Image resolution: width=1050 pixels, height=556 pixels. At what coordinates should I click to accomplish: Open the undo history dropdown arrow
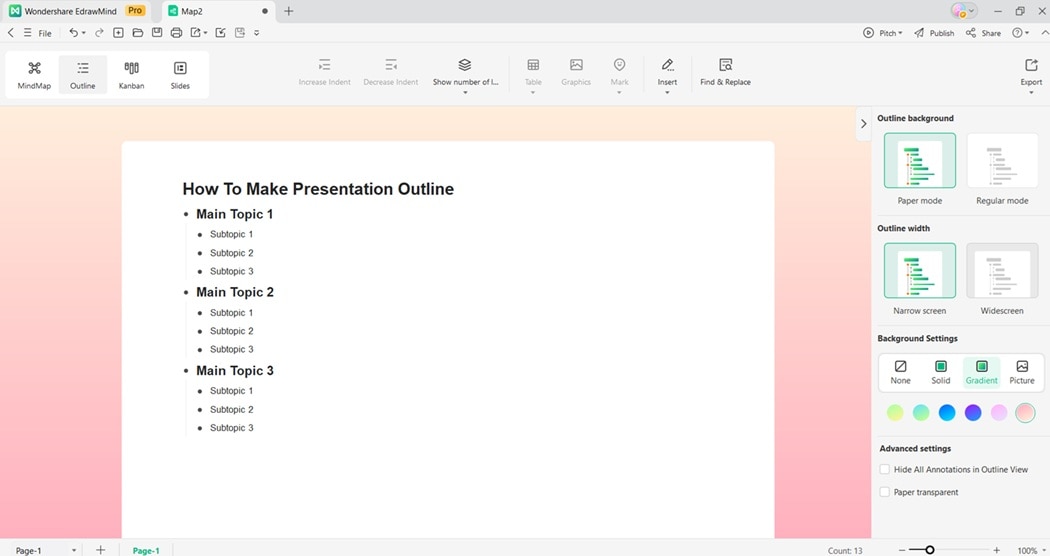pos(84,33)
